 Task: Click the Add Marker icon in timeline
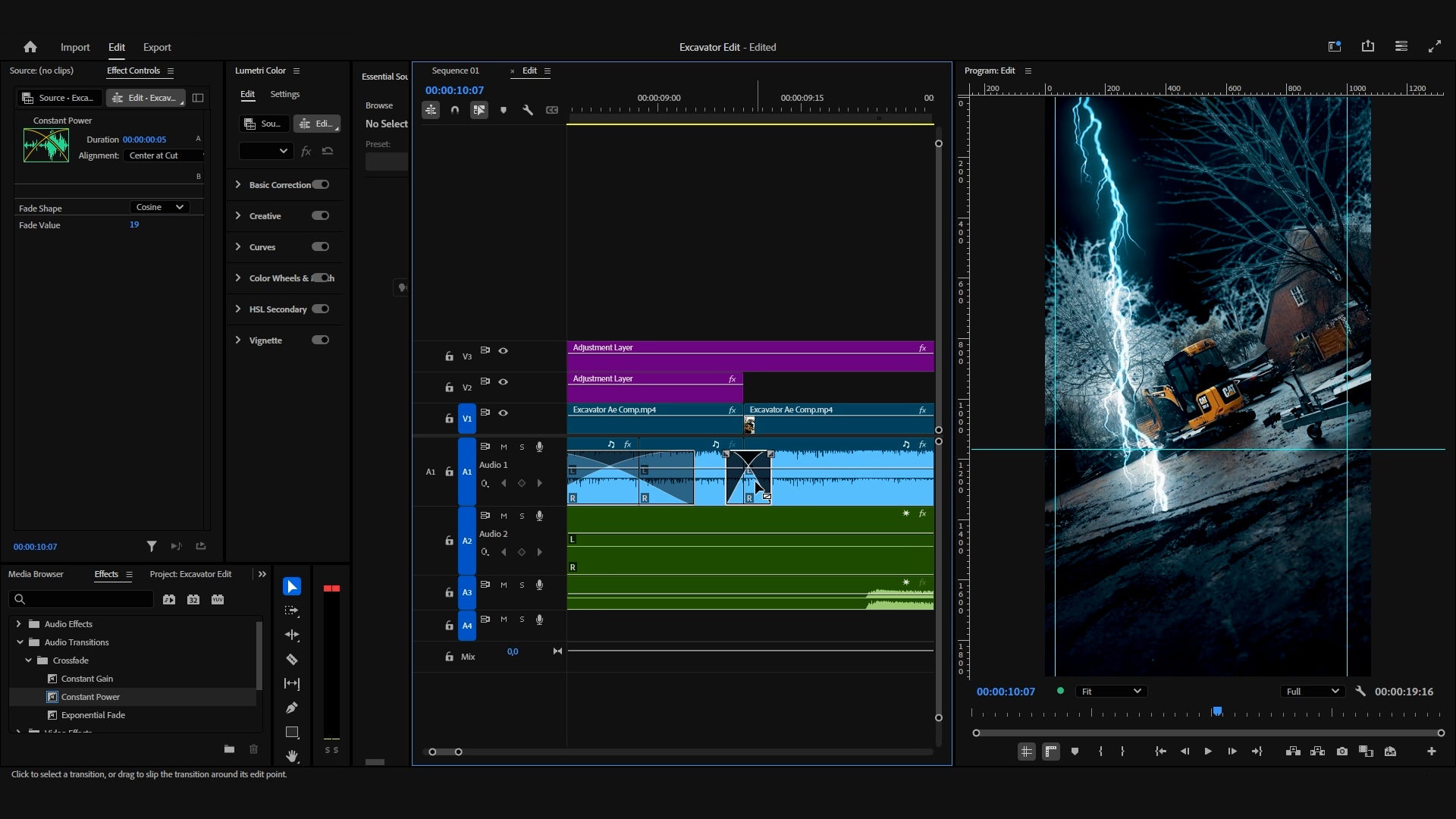pyautogui.click(x=504, y=110)
